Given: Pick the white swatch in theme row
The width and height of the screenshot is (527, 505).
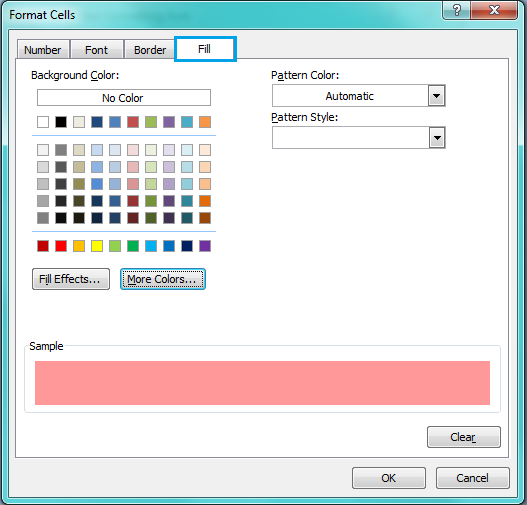Looking at the screenshot, I should (43, 122).
